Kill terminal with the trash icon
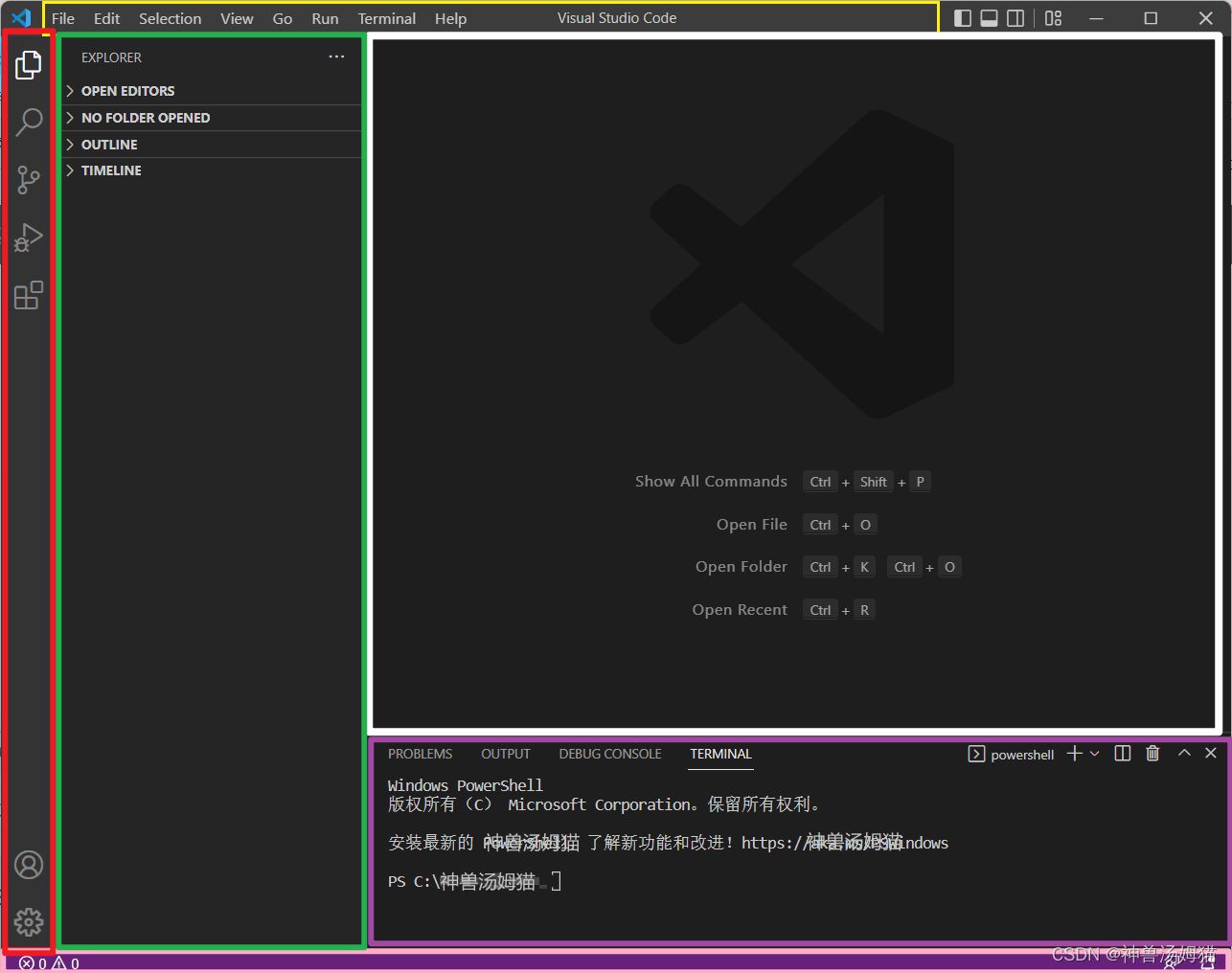1232x973 pixels. 1152,754
